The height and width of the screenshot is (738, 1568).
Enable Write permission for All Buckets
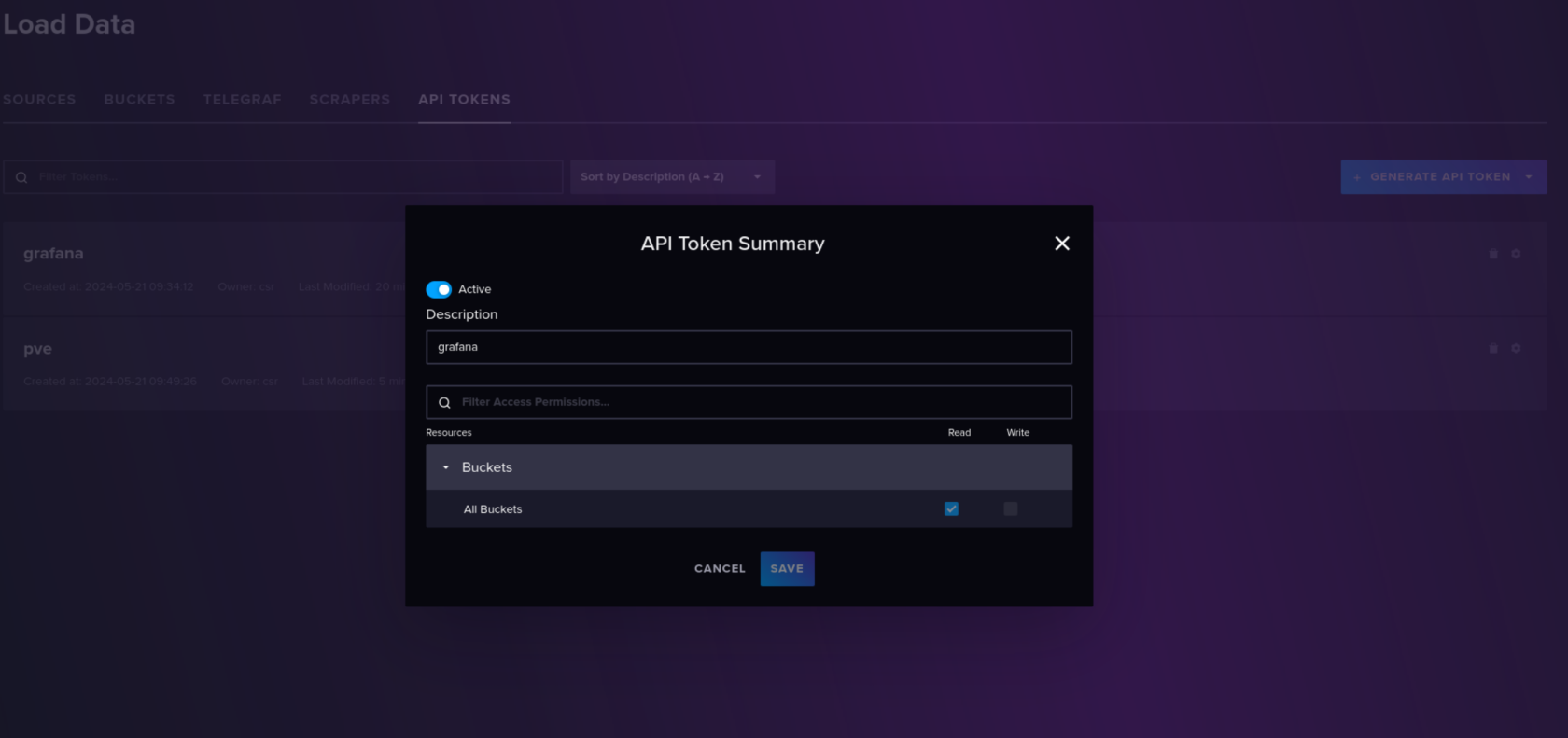(x=1010, y=509)
